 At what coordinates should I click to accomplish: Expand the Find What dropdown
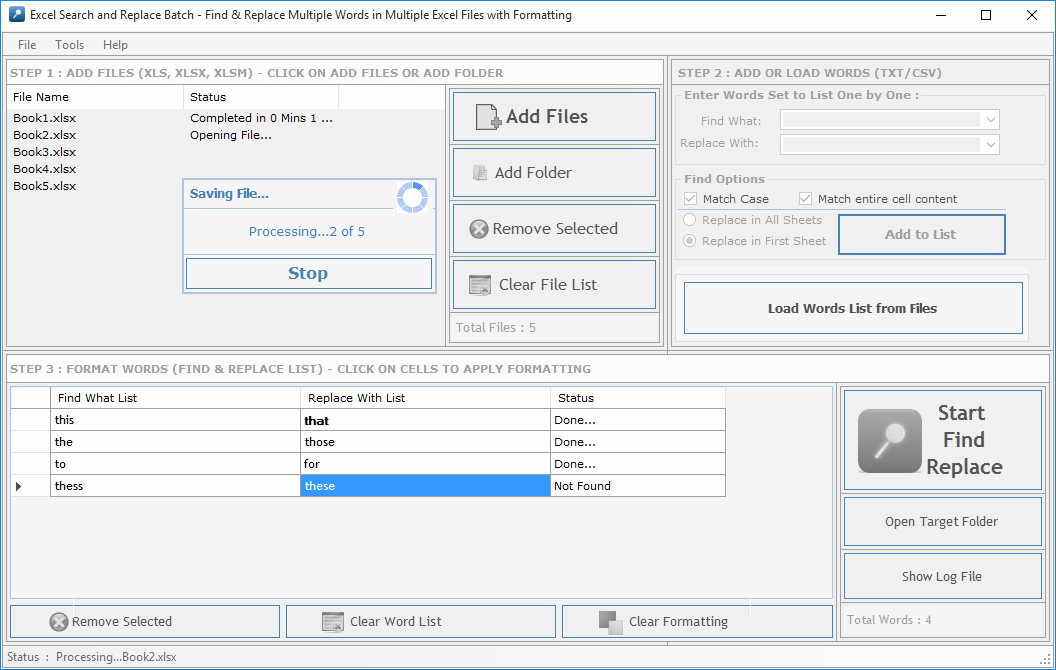[990, 121]
